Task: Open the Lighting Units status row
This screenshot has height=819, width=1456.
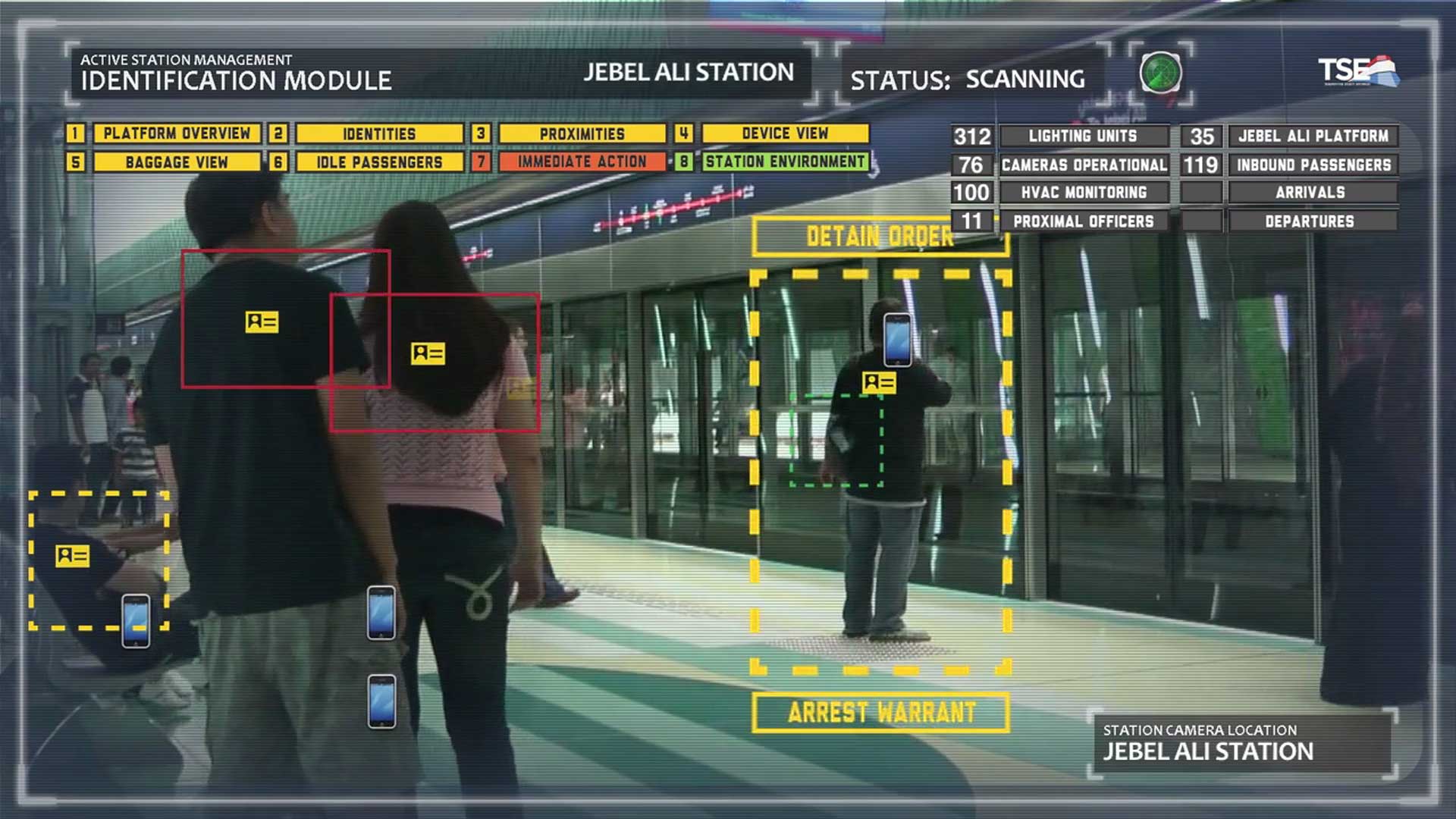Action: pos(1084,136)
